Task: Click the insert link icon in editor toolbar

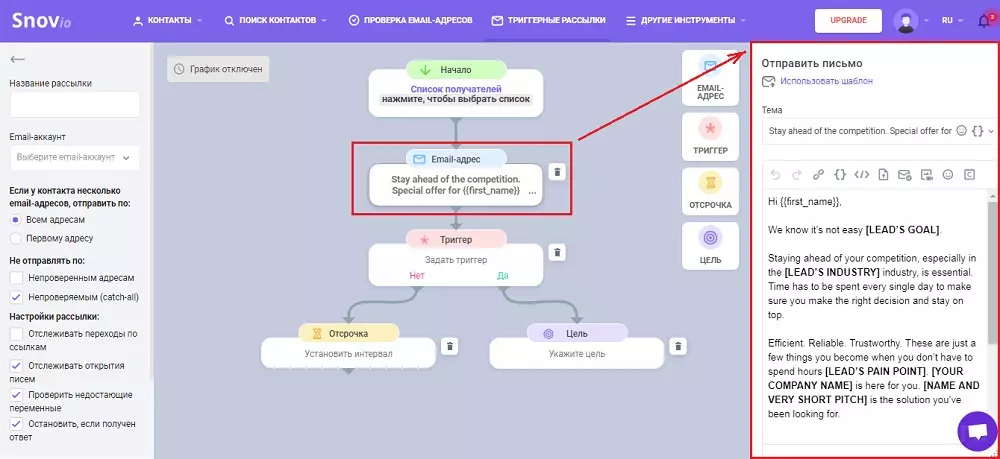Action: pos(818,175)
